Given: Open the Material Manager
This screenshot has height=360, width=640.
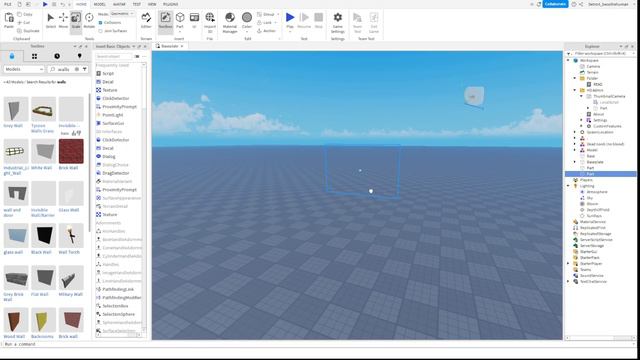Looking at the screenshot, I should click(x=230, y=22).
